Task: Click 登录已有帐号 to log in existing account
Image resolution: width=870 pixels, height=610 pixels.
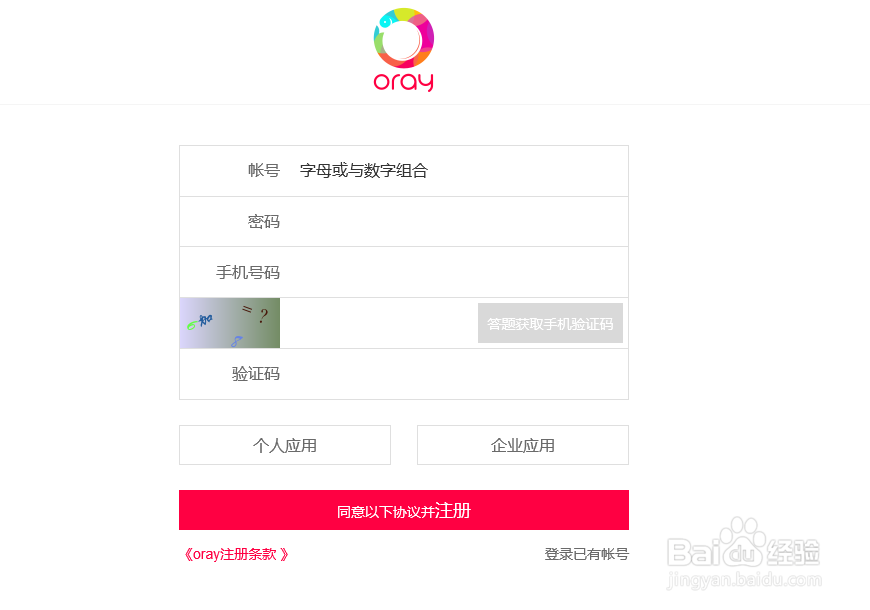Action: 586,553
